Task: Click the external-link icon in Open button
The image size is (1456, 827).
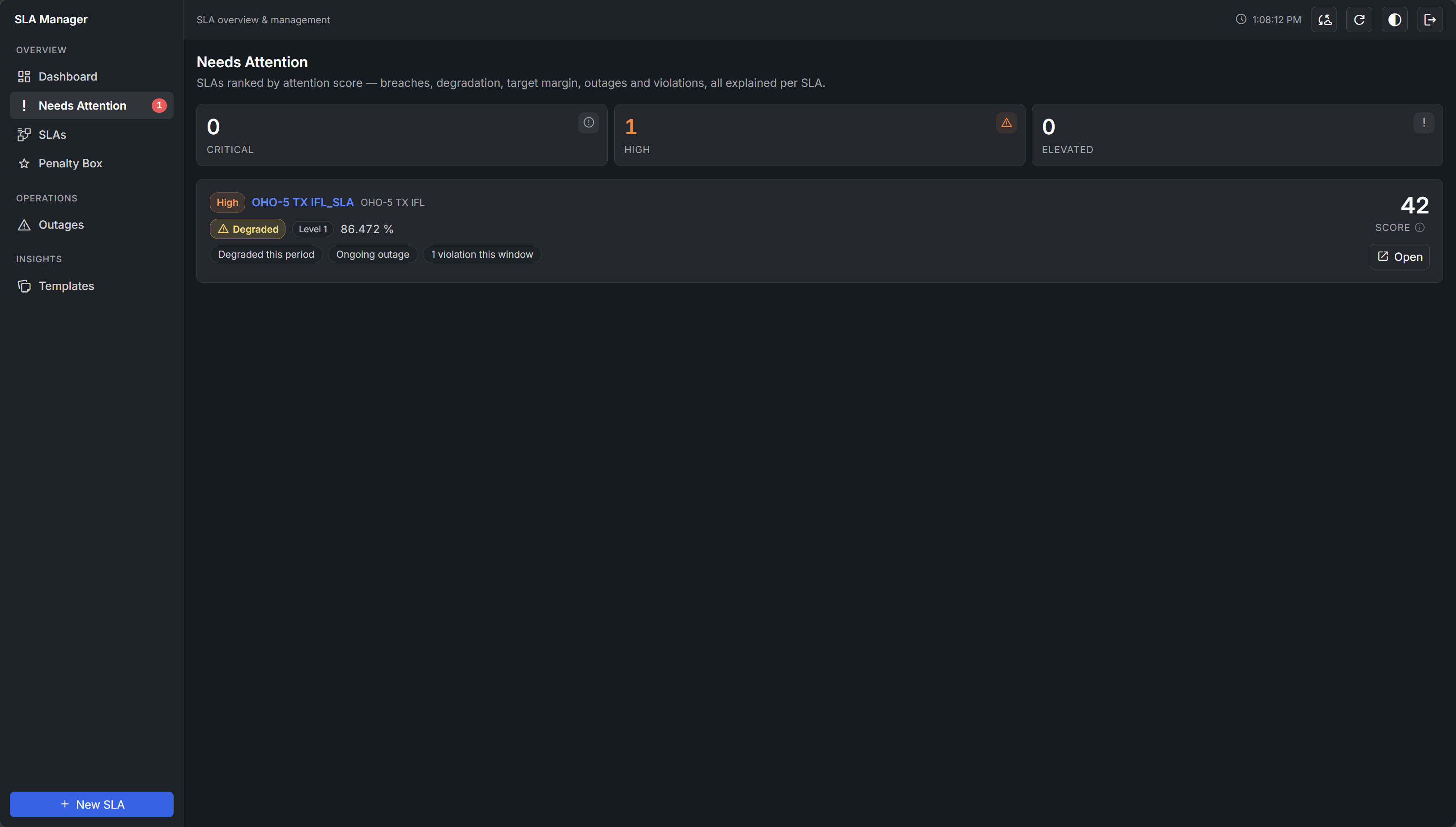Action: [1383, 257]
